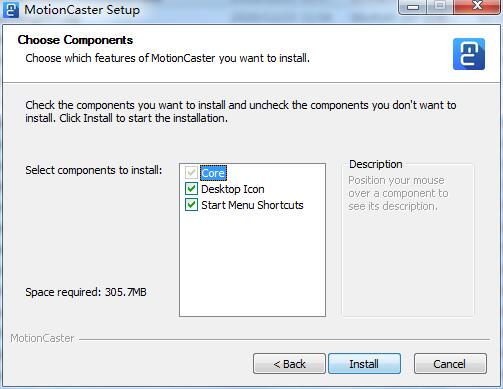Click the Choose Components heading
Image resolution: width=503 pixels, height=389 pixels.
(x=75, y=40)
